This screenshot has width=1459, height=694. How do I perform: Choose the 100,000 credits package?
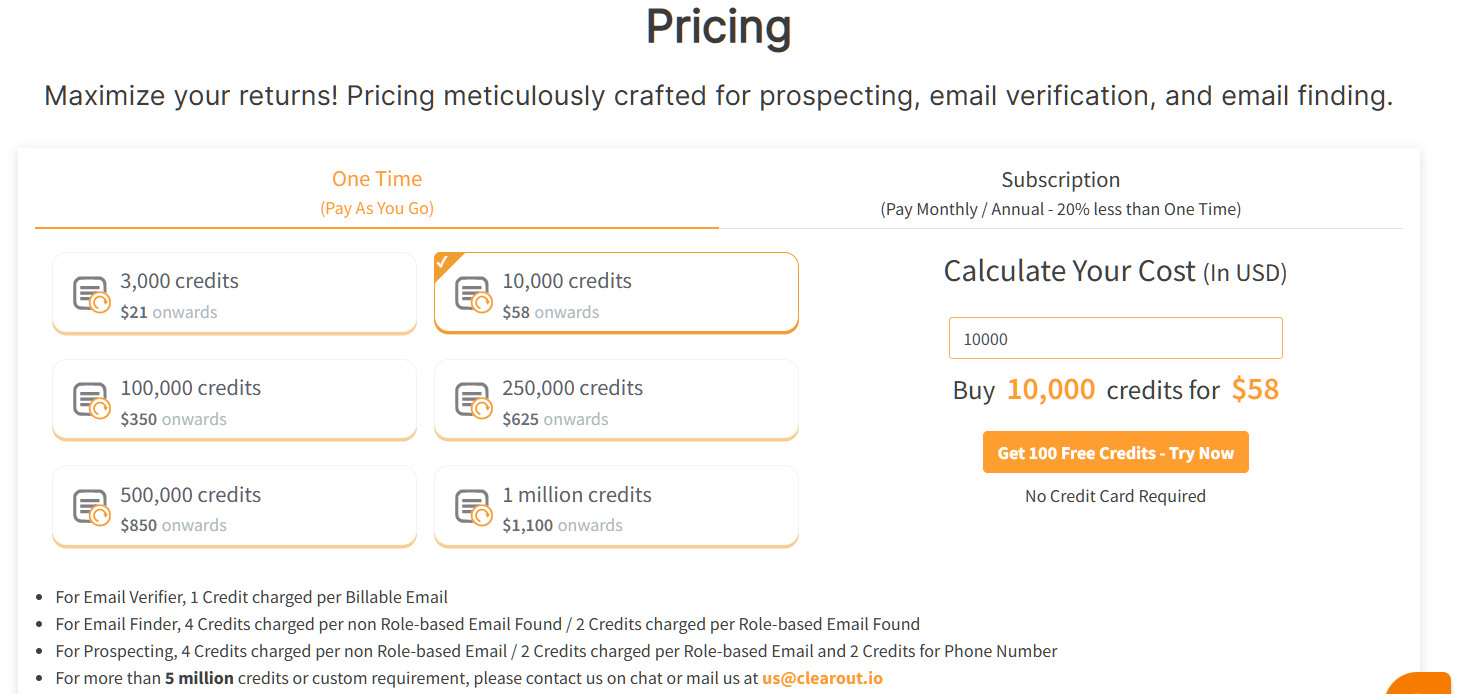[x=234, y=400]
